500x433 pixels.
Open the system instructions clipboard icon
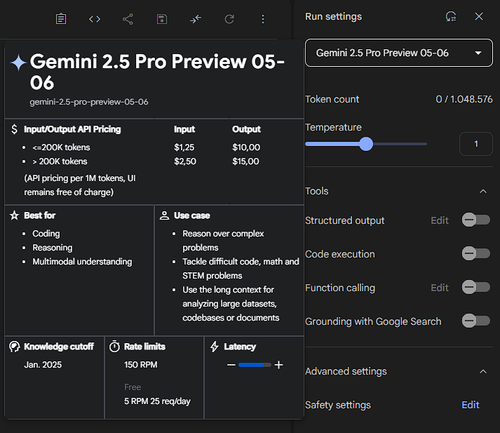(x=61, y=19)
